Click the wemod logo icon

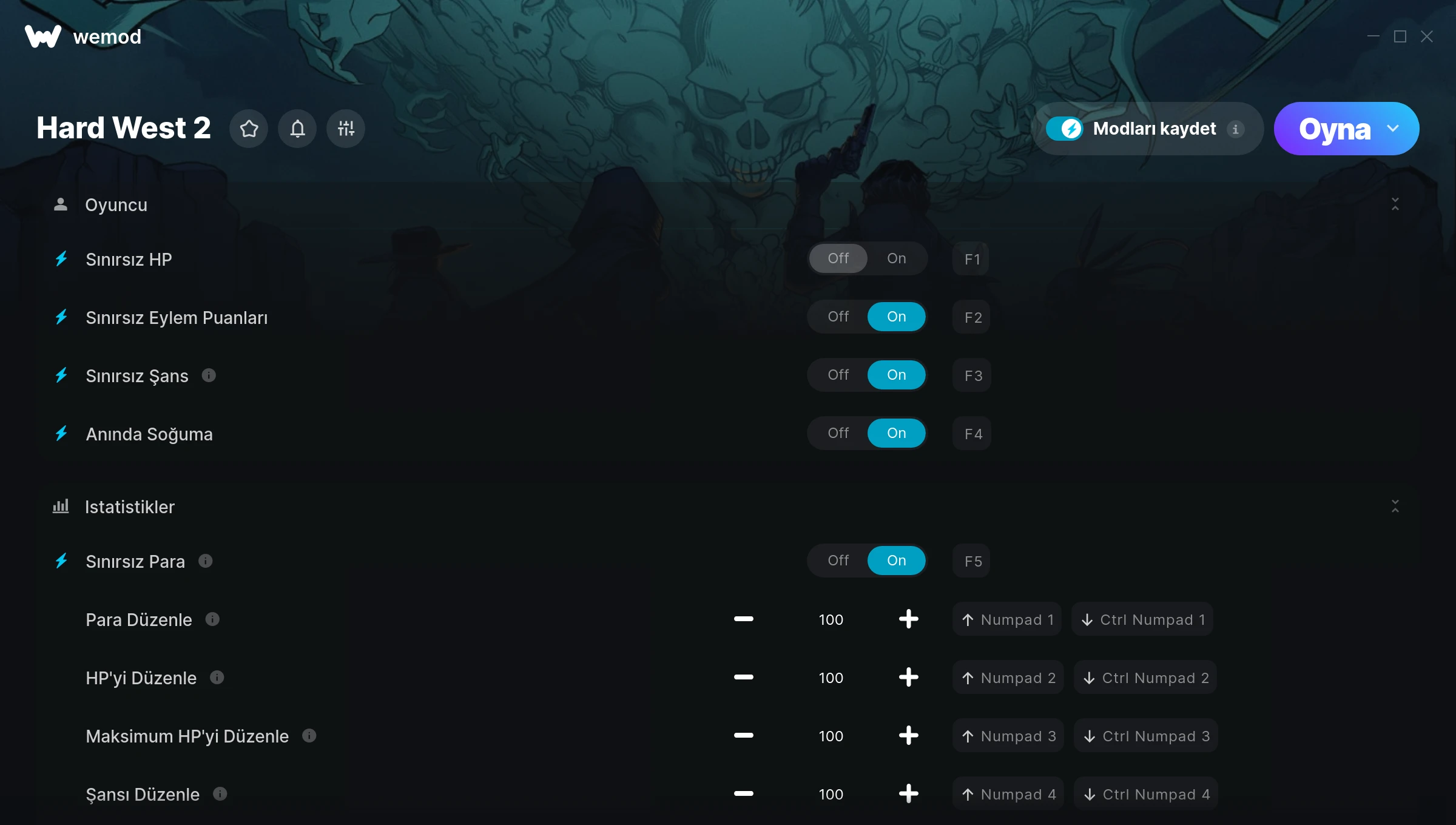click(x=42, y=36)
